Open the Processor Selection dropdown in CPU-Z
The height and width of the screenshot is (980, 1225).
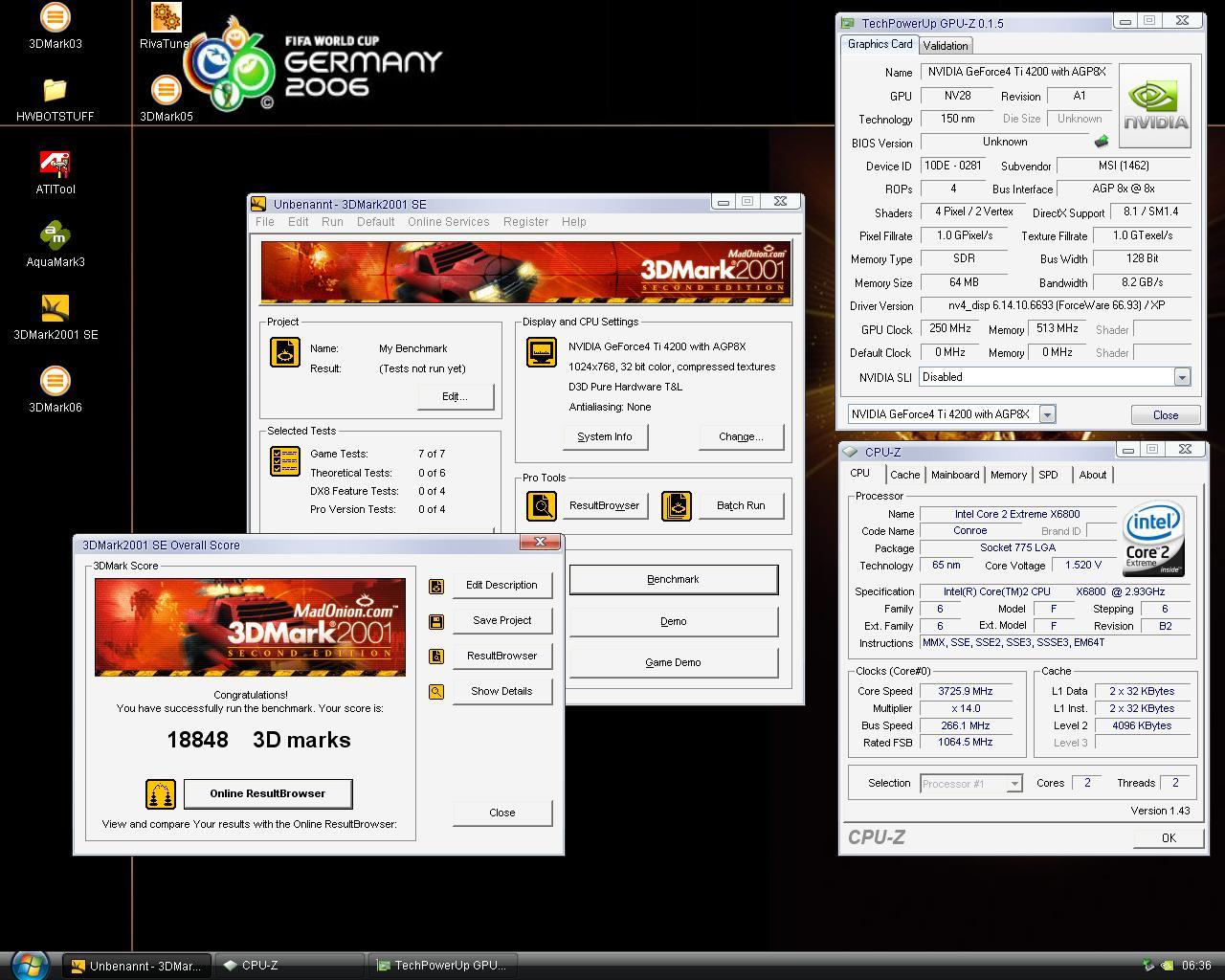pos(1014,784)
